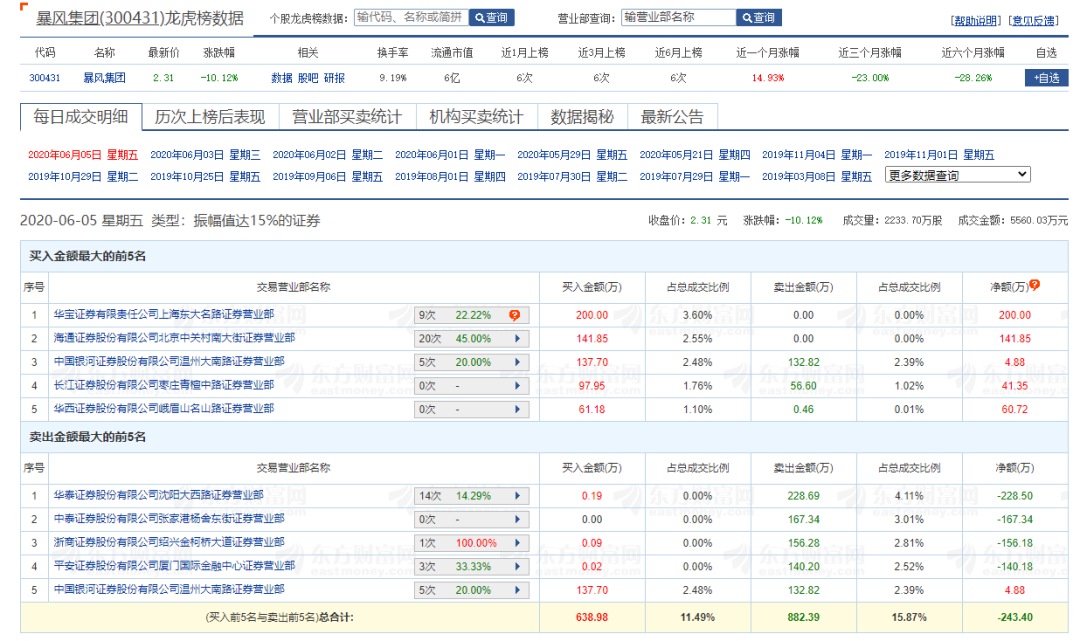Add stock to watchlist with +自选
The height and width of the screenshot is (641, 1080).
coord(1046,77)
